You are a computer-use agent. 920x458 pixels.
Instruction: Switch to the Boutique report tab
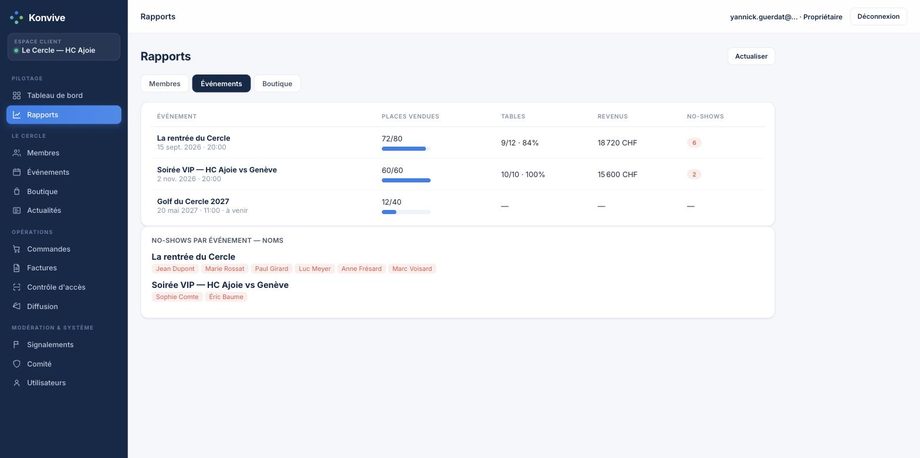coord(277,84)
